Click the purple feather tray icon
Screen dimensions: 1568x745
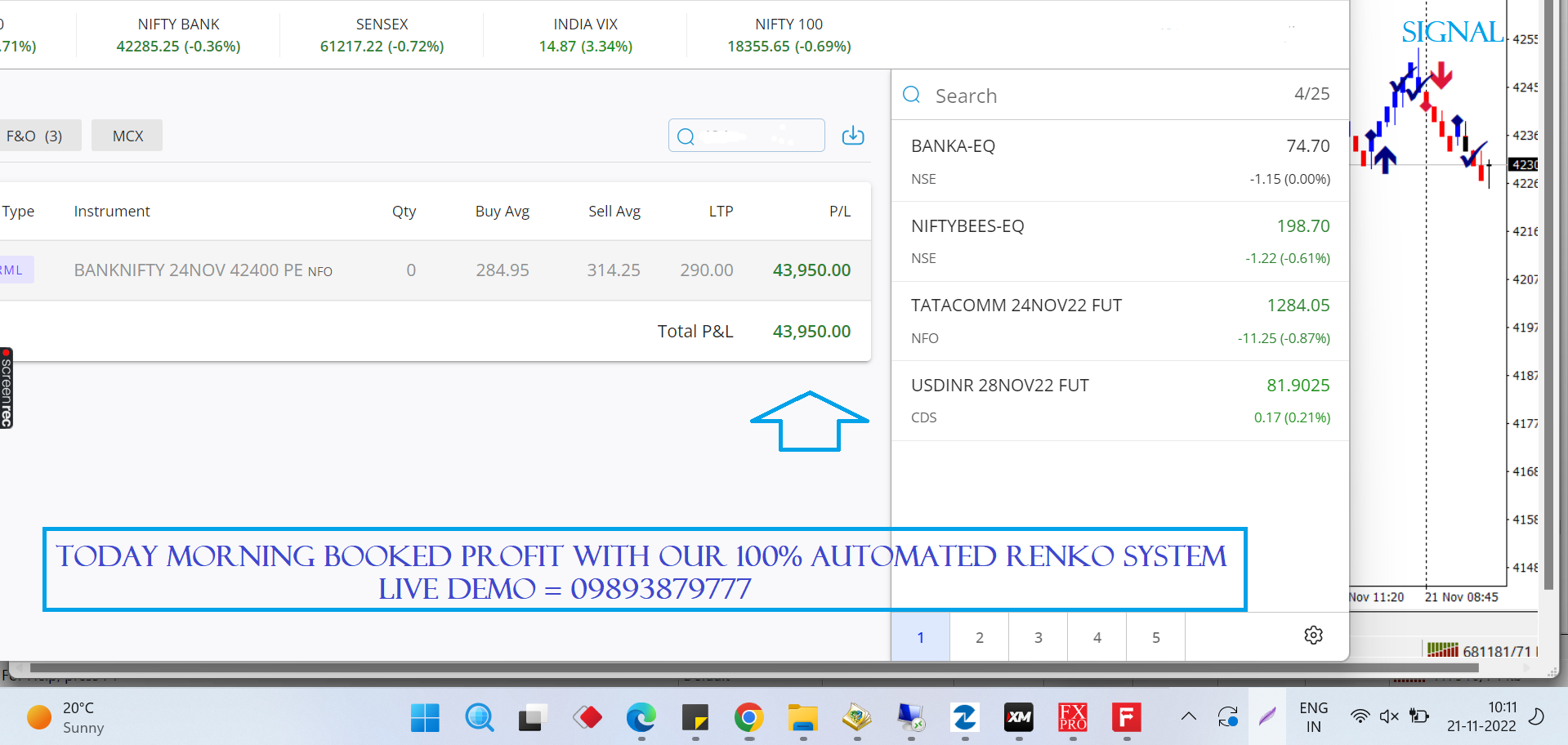click(1267, 716)
